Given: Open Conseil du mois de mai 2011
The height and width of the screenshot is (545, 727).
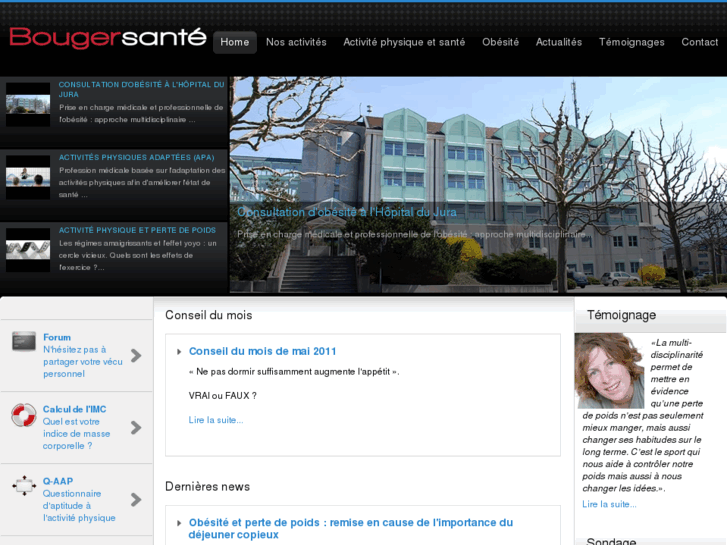Looking at the screenshot, I should point(262,351).
